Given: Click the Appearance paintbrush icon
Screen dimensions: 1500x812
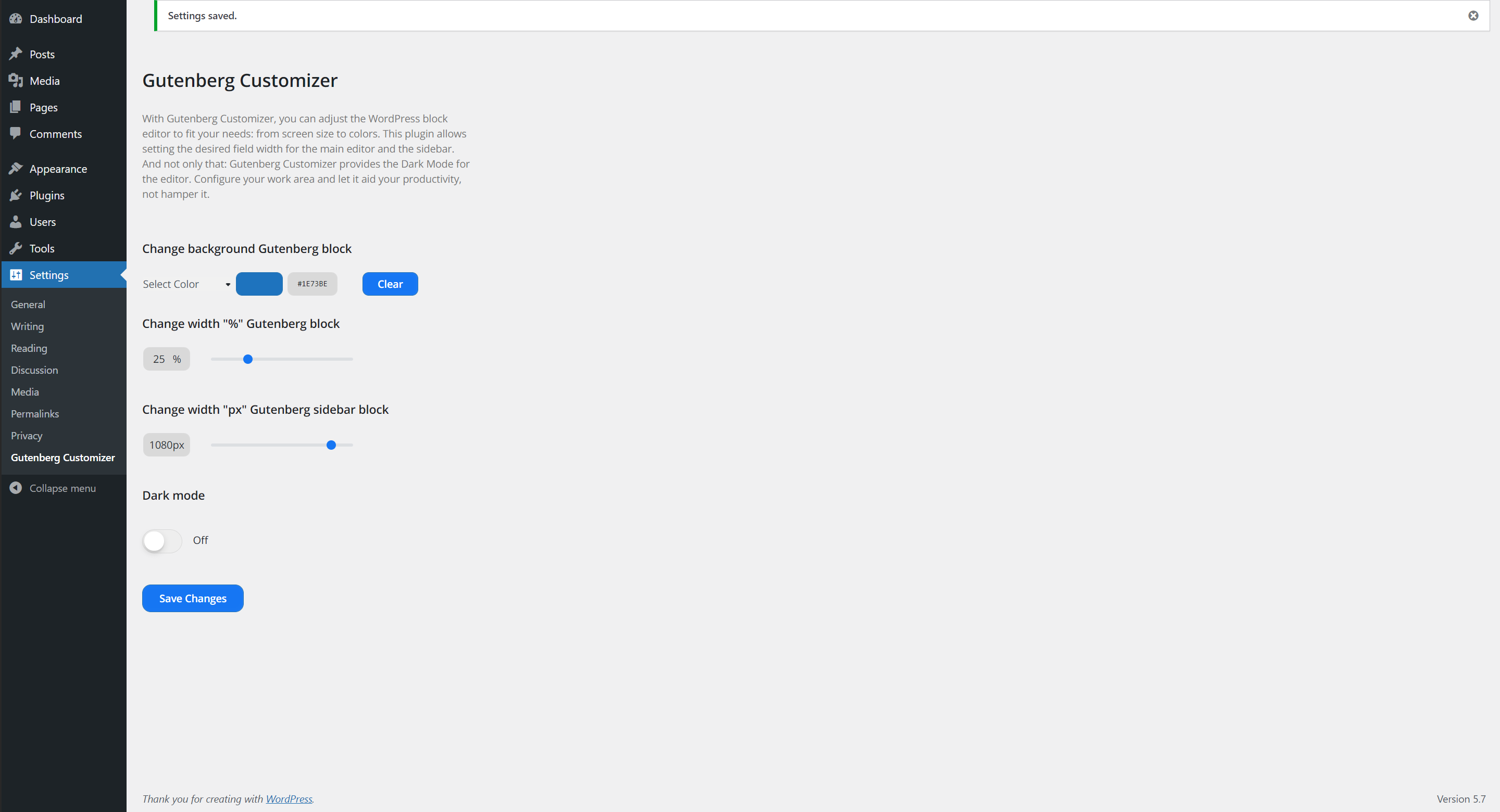Looking at the screenshot, I should tap(16, 169).
